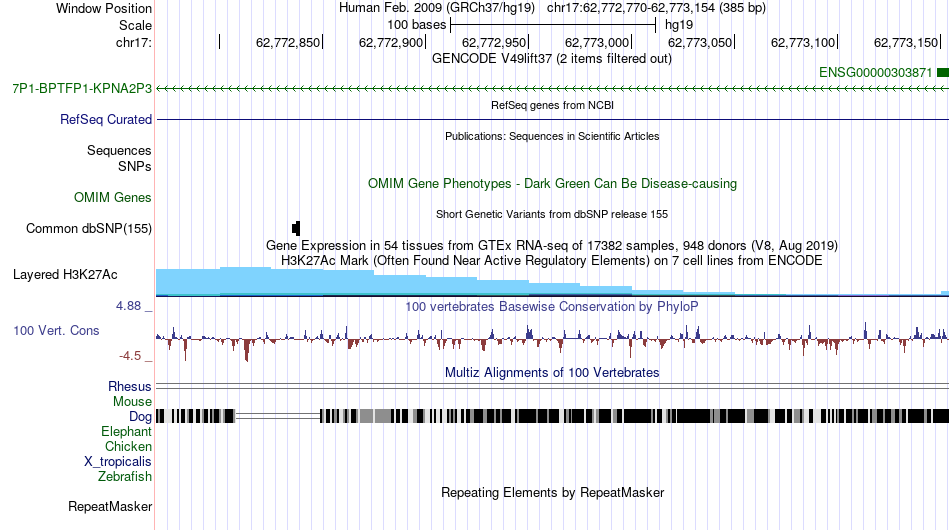Open Repeating Elements by RepeatMasker title
The height and width of the screenshot is (530, 950).
tap(553, 492)
